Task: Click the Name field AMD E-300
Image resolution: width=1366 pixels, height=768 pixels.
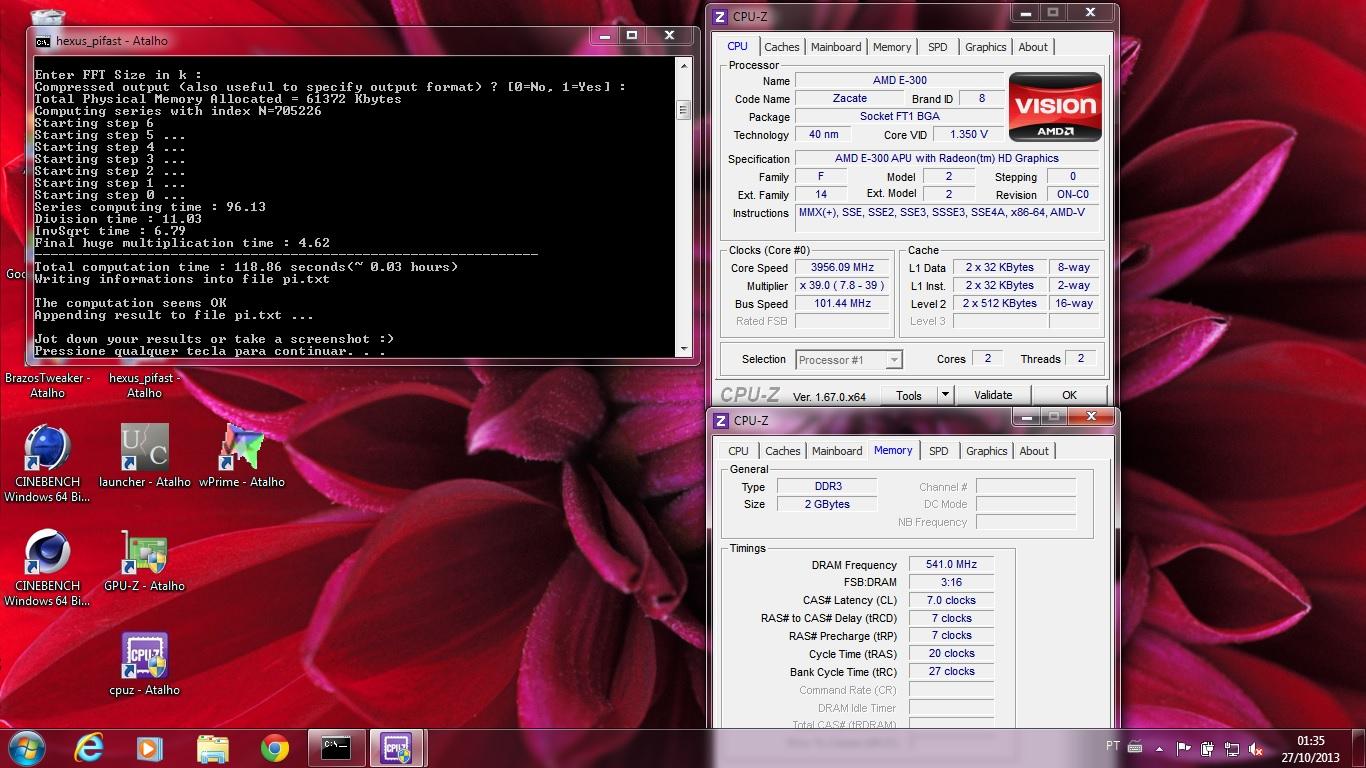Action: (x=899, y=80)
